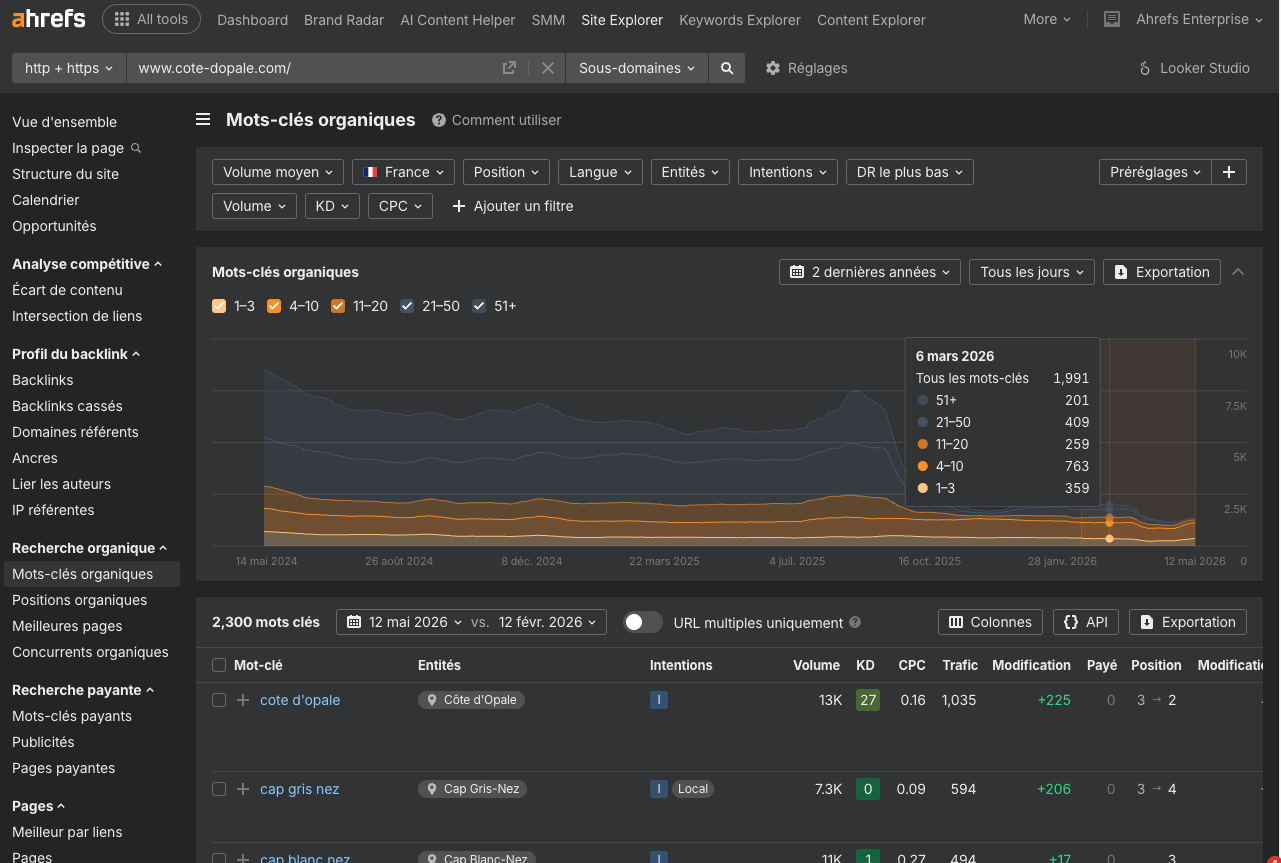Image resolution: width=1281 pixels, height=863 pixels.
Task: Click the plus button beside Préréglages
Action: pos(1229,172)
